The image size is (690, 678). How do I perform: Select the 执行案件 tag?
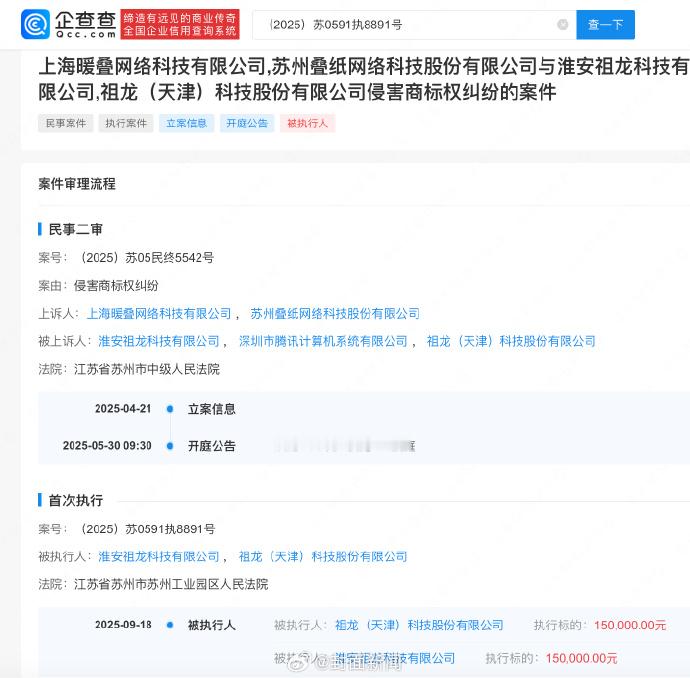coord(126,123)
